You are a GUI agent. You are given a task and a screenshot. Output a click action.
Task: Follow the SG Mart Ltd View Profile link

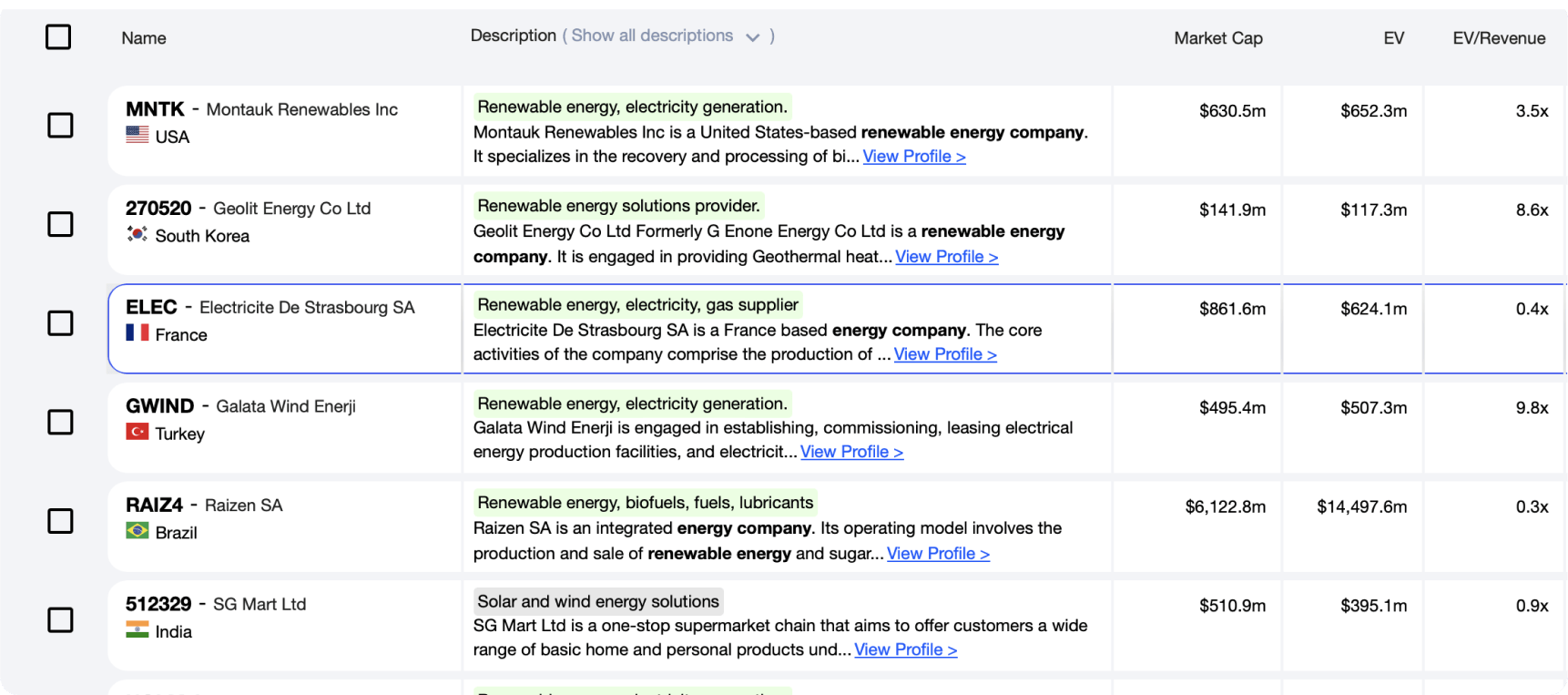tap(905, 649)
